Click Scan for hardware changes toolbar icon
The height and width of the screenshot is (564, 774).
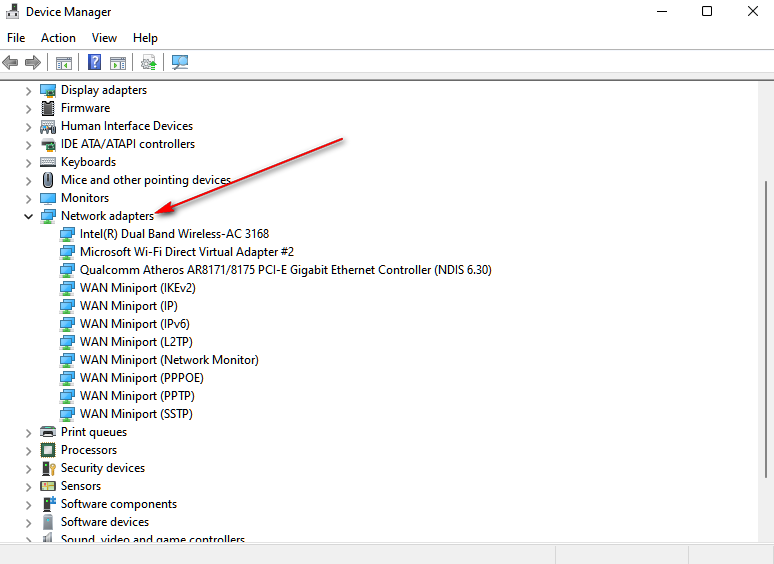tap(180, 62)
